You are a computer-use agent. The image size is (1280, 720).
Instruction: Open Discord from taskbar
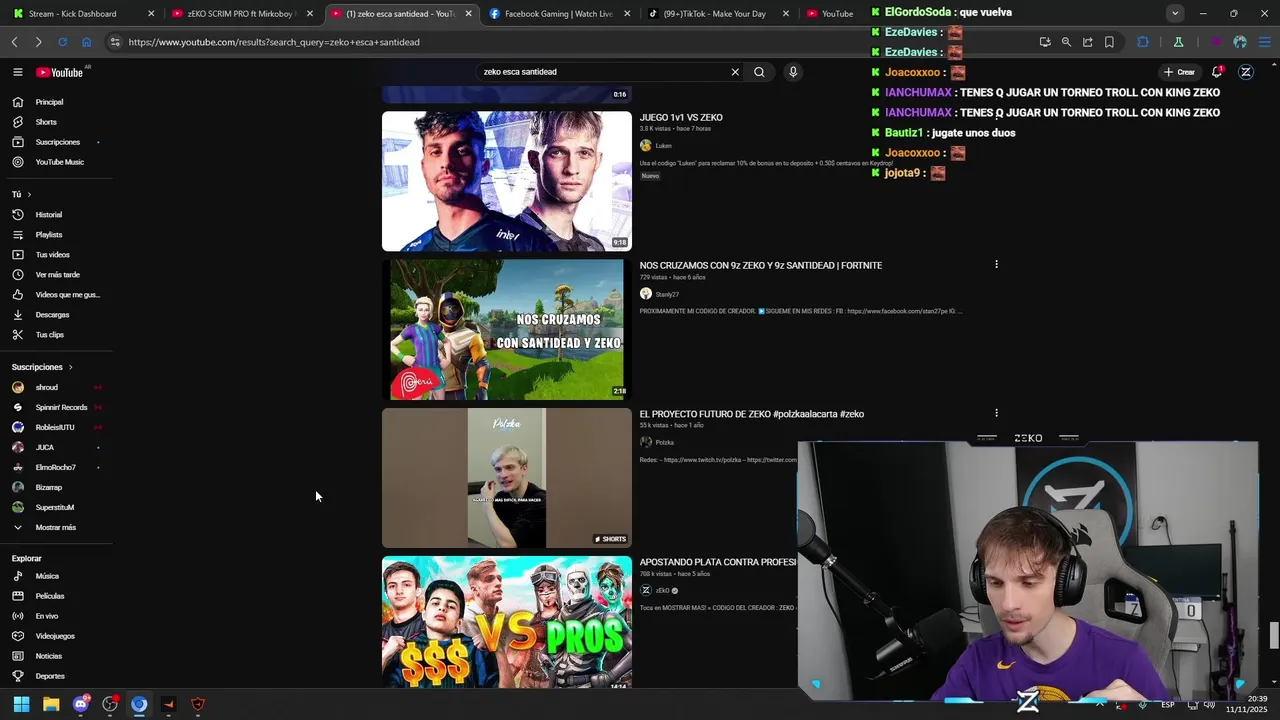click(81, 704)
